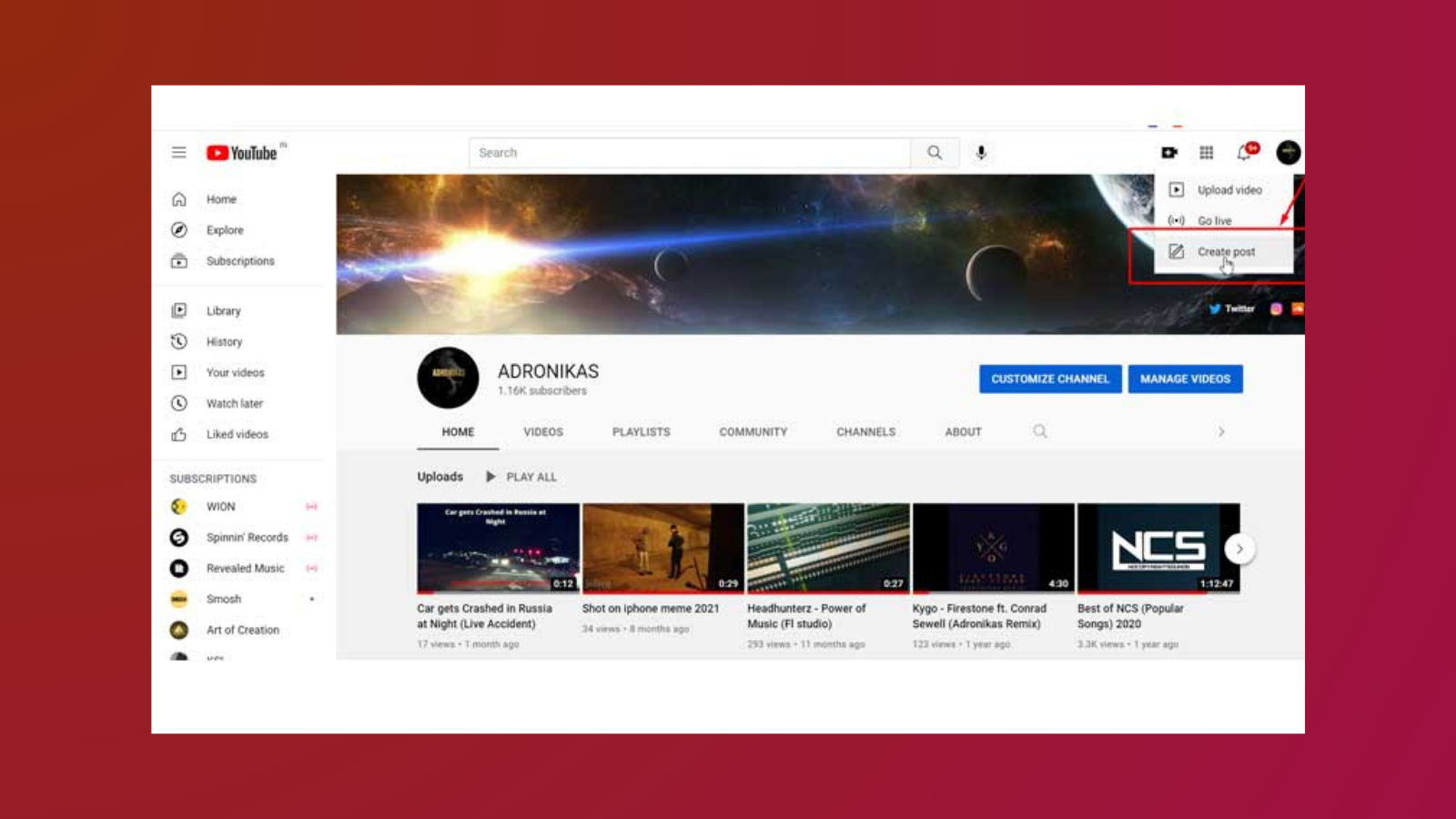Click the Revealed Music channel avatar
This screenshot has height=819, width=1456.
pos(179,569)
